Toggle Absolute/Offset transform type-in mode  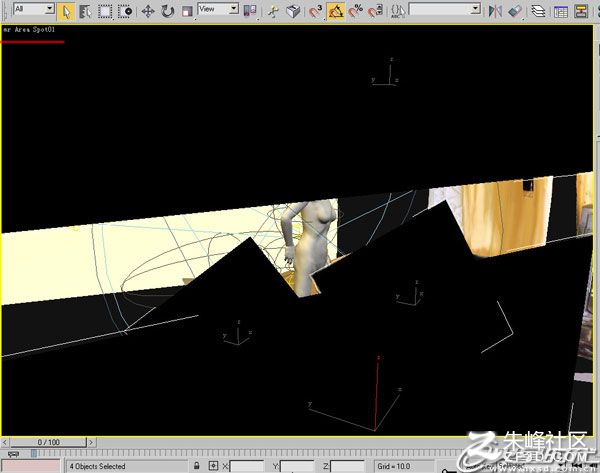pyautogui.click(x=213, y=466)
